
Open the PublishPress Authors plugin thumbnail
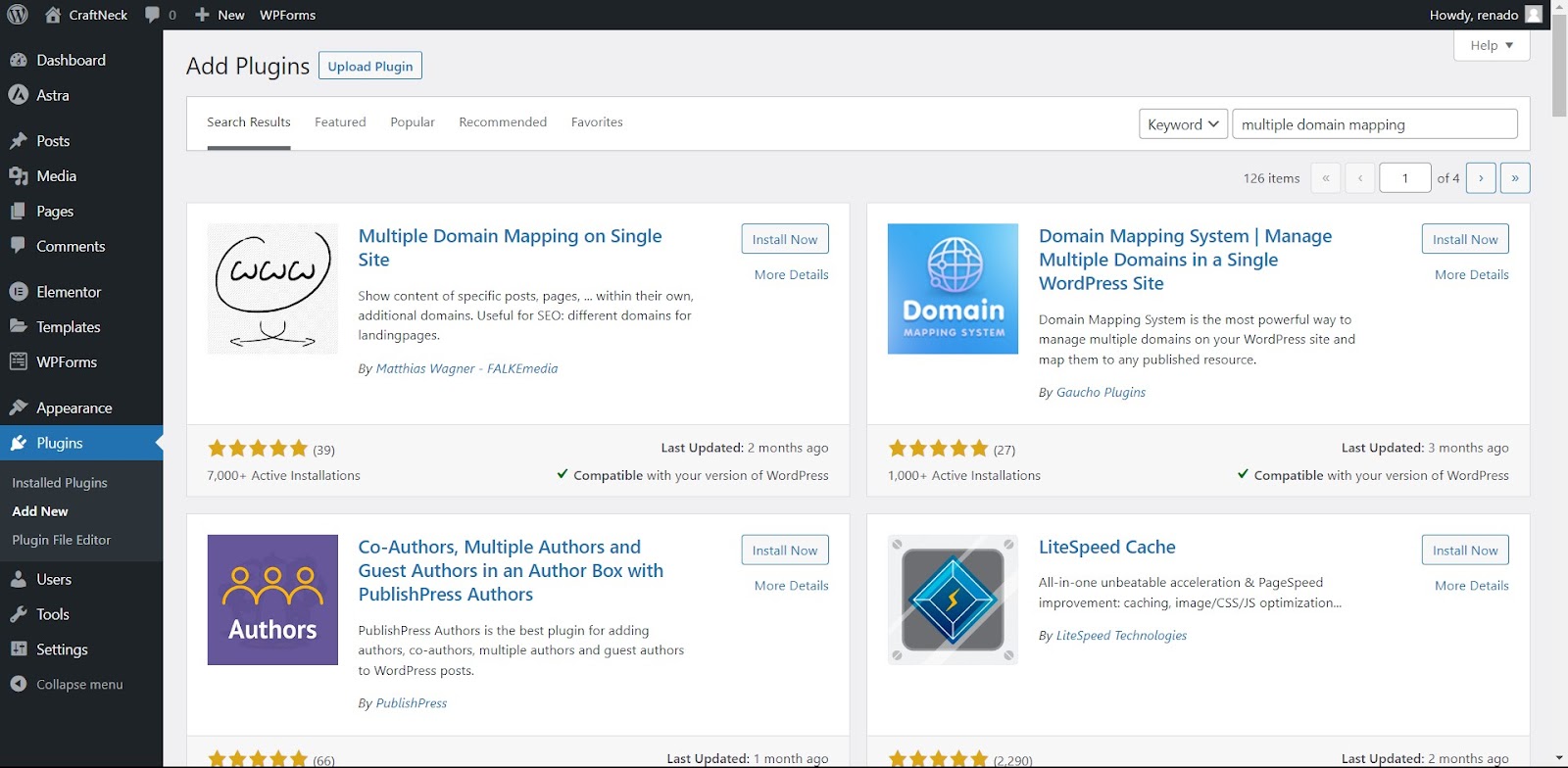coord(272,600)
